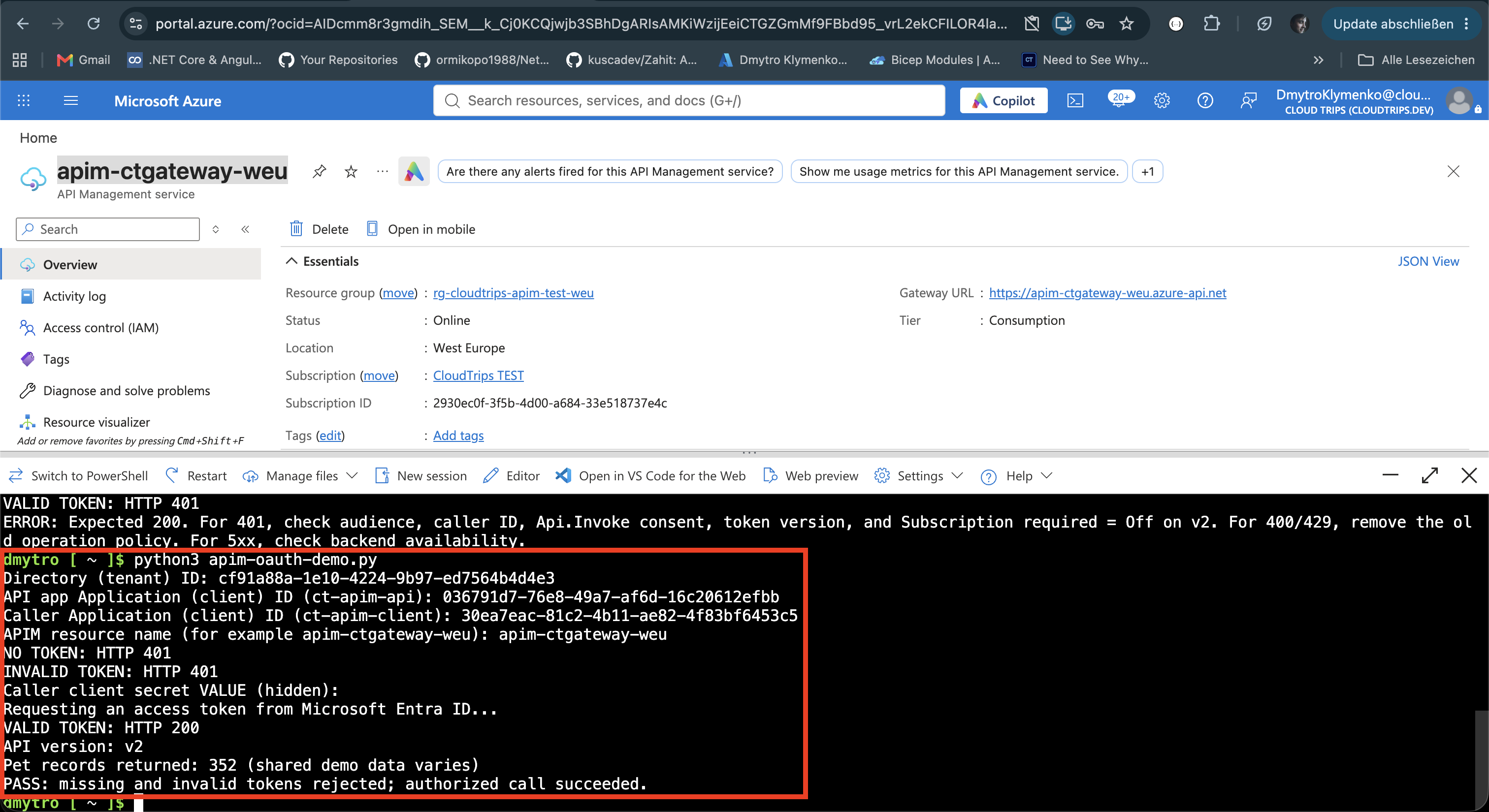
Task: Launch Cloud Shell from the header
Action: (1074, 100)
